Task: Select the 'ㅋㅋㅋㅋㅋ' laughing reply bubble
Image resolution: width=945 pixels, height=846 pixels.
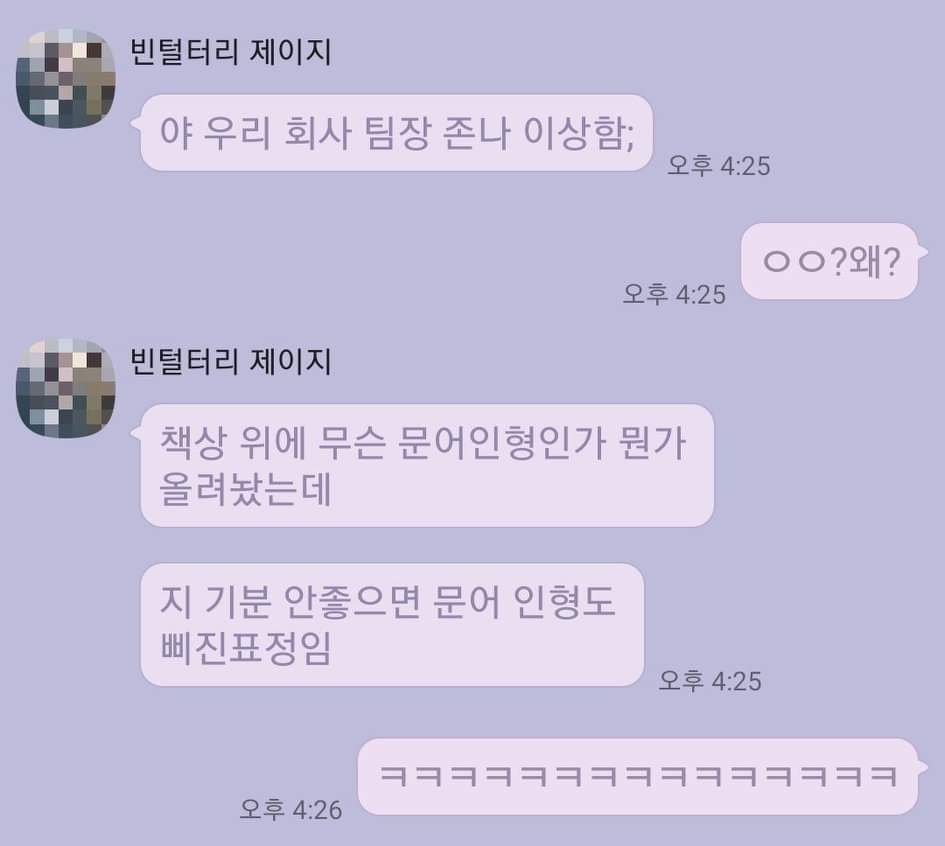Action: pyautogui.click(x=638, y=776)
